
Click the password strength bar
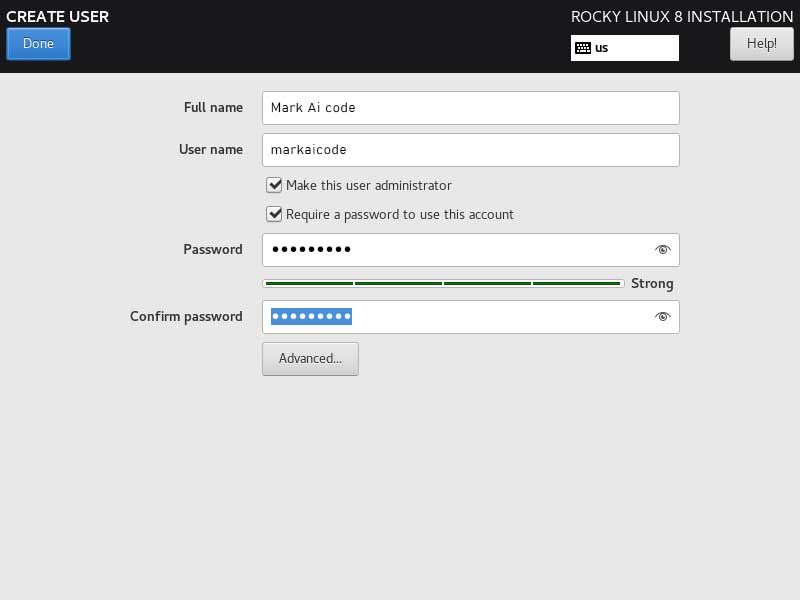443,284
